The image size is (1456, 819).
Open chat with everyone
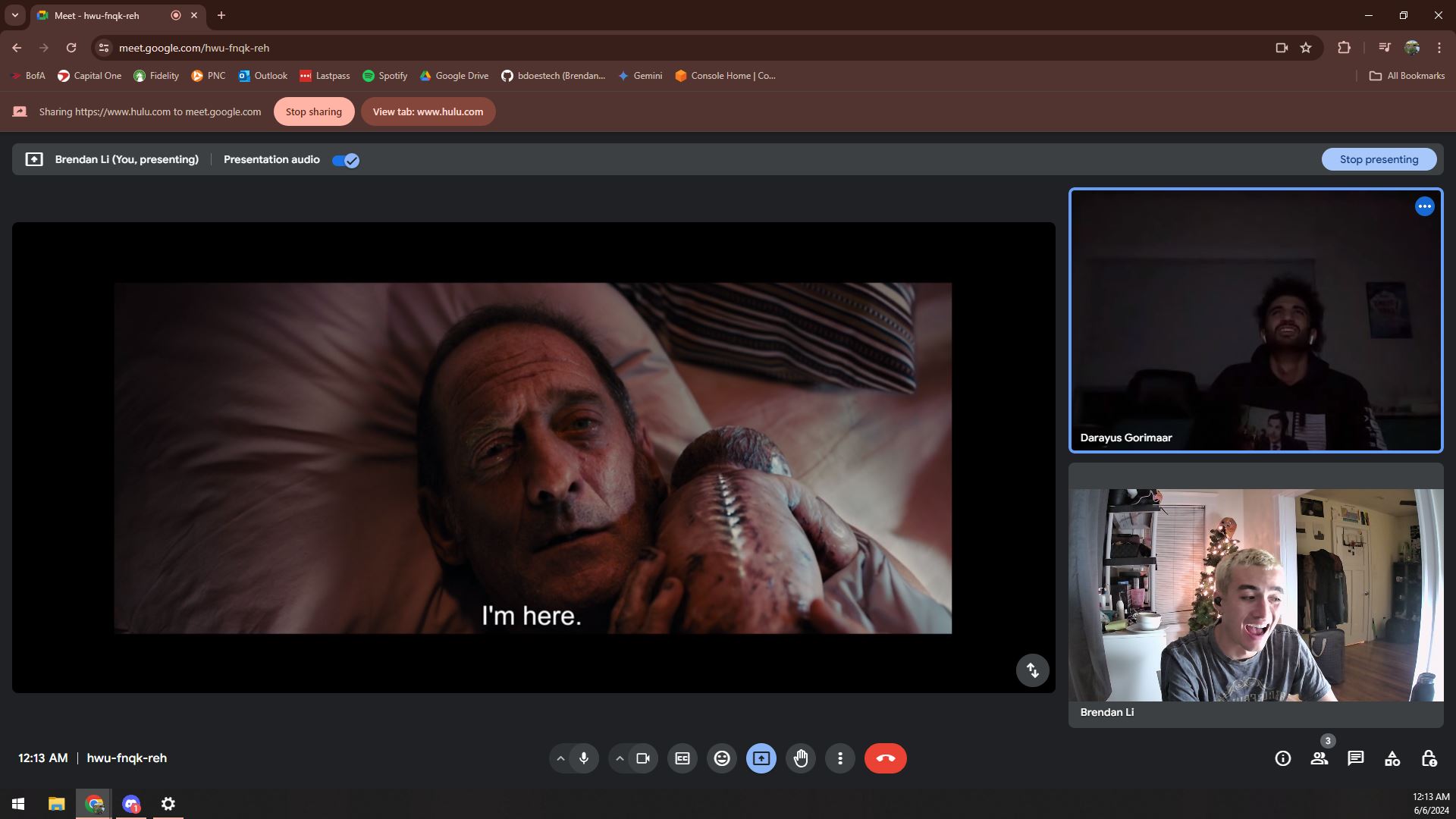(x=1356, y=758)
